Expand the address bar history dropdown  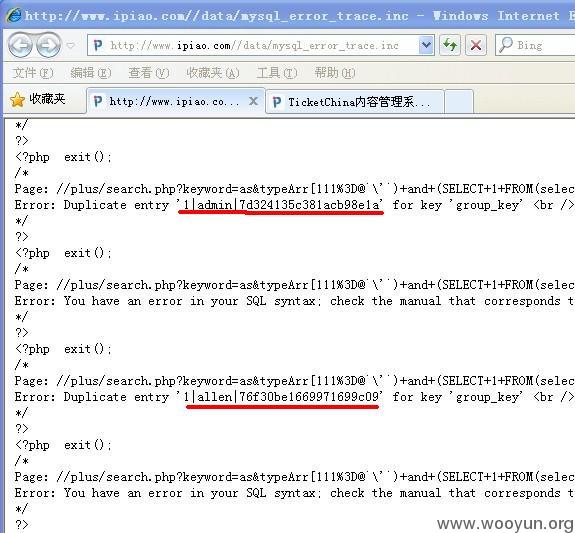tap(426, 45)
